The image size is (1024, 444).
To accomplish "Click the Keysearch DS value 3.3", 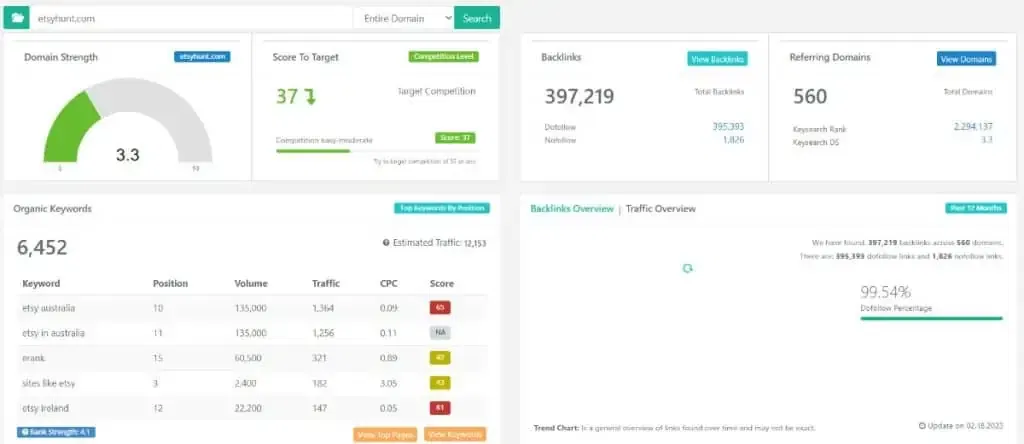I will point(987,139).
